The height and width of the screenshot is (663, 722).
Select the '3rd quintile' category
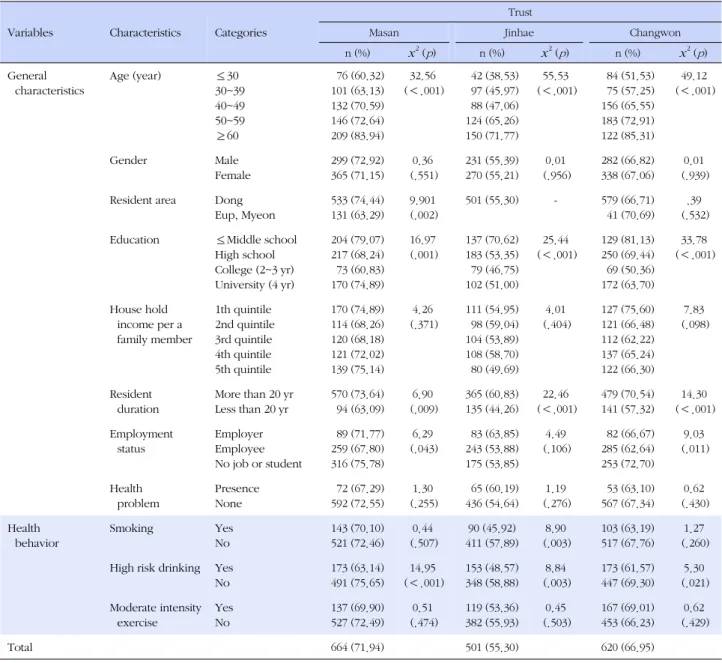[243, 340]
